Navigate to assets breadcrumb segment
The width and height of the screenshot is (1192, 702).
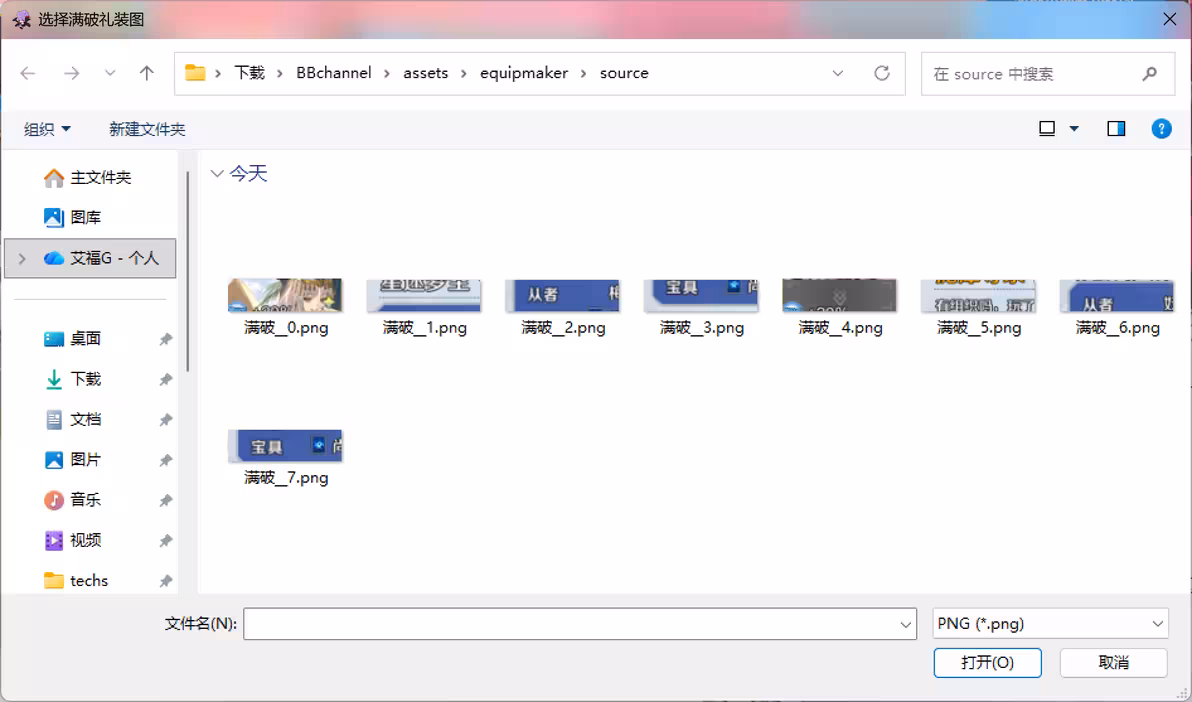(426, 73)
